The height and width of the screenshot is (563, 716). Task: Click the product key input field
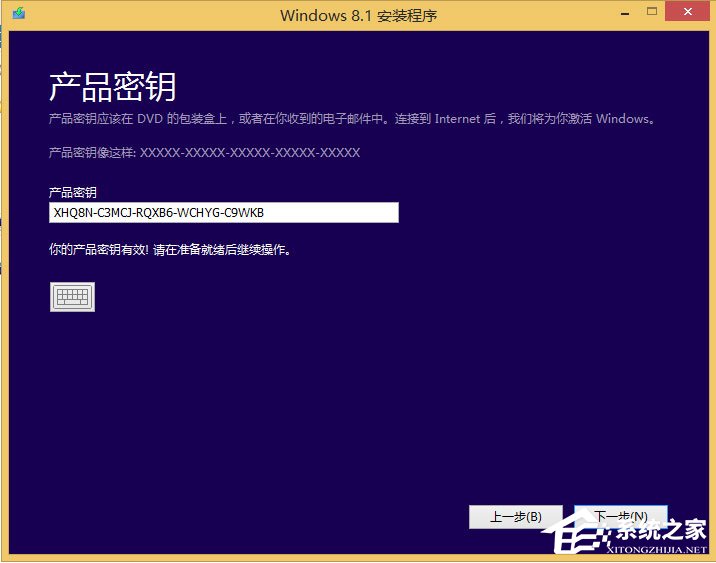[x=224, y=212]
